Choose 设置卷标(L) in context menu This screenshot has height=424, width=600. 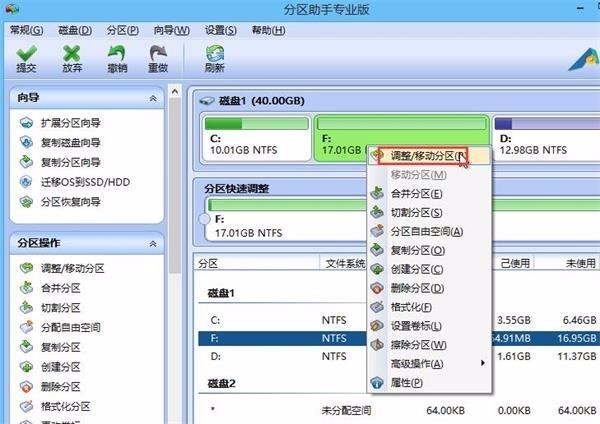(x=429, y=326)
